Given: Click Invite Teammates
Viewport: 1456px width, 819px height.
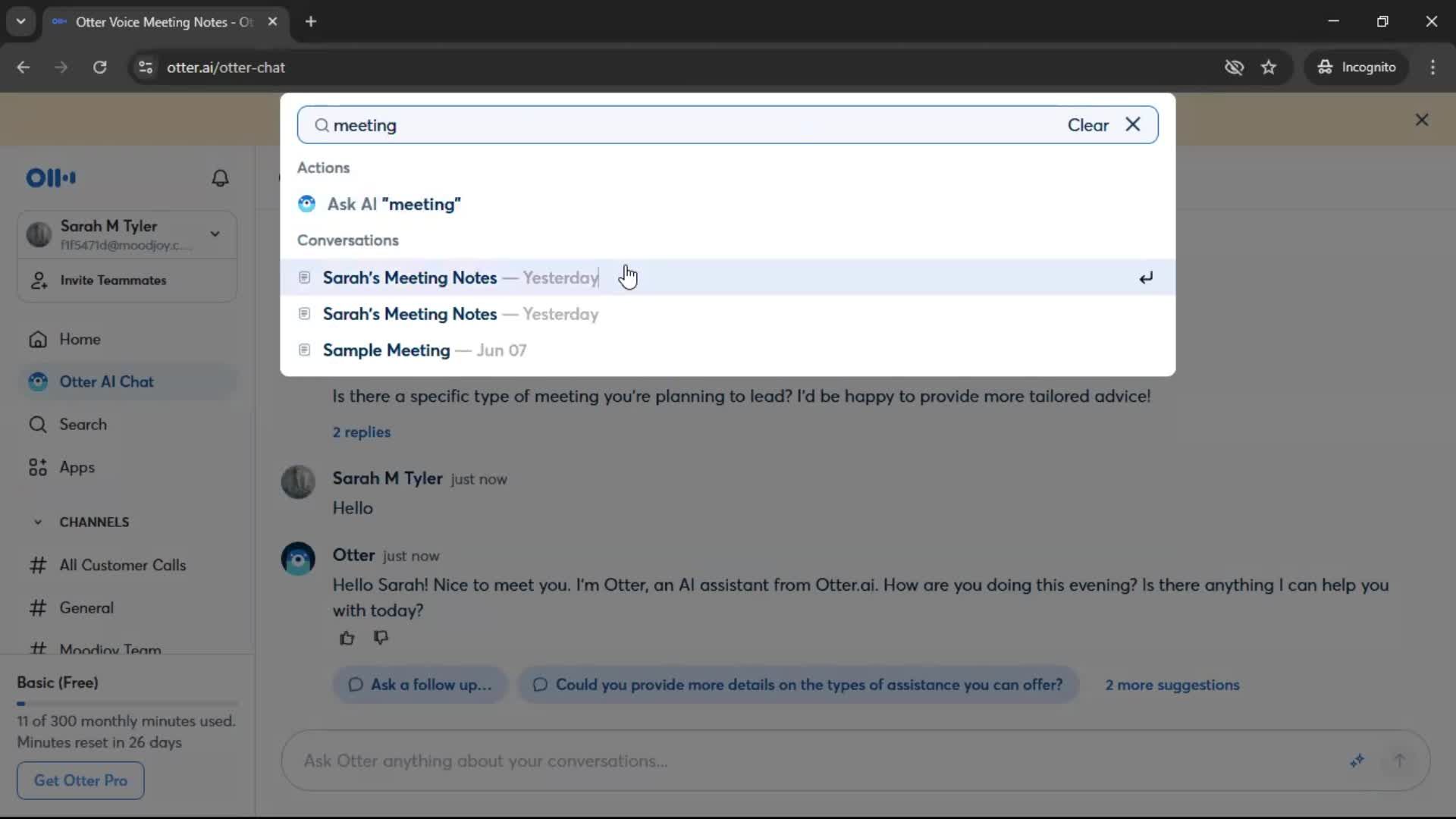Looking at the screenshot, I should [127, 281].
